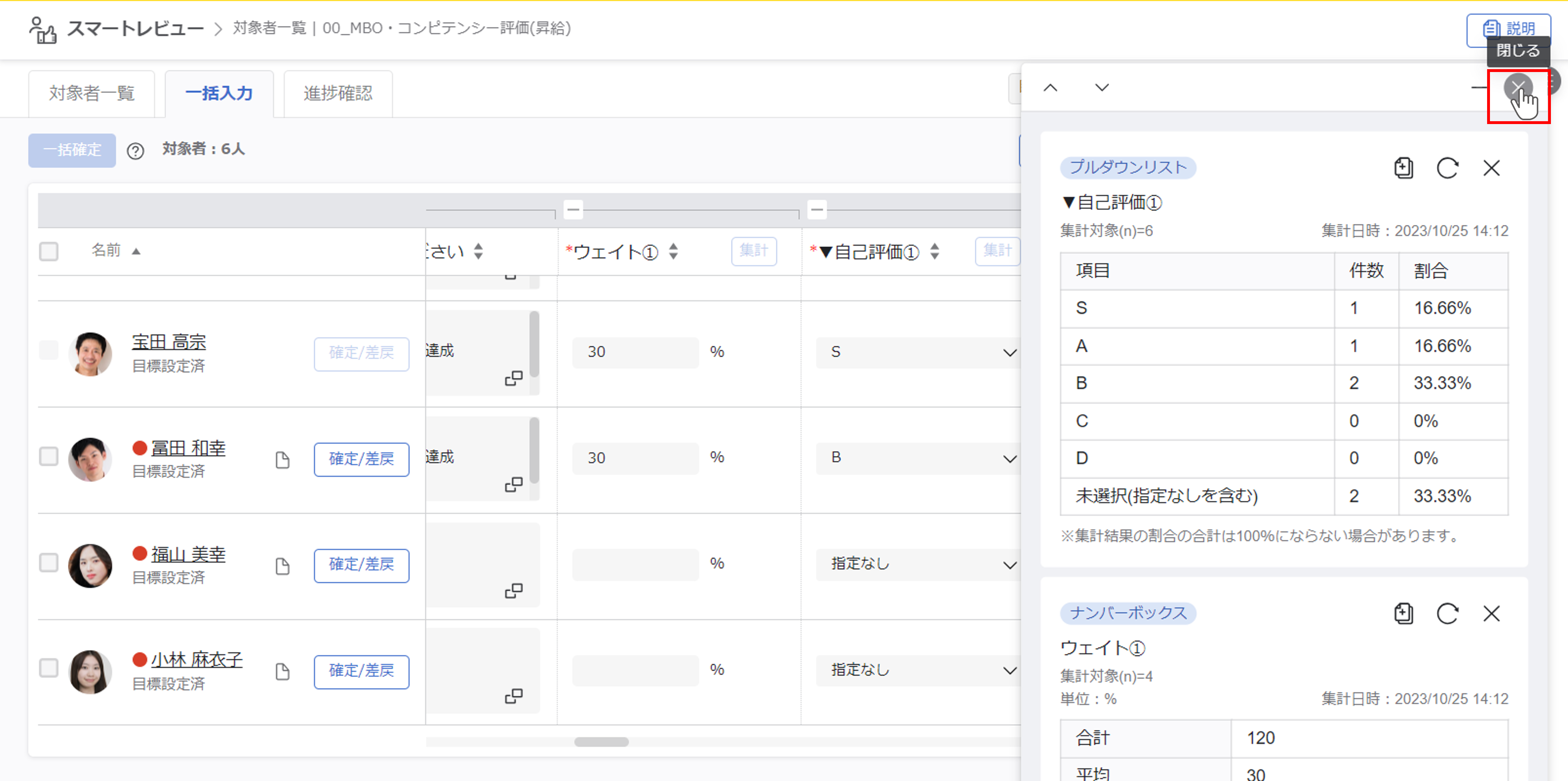Sort by ウェイト① column arrows
The image size is (1568, 781).
tap(673, 251)
